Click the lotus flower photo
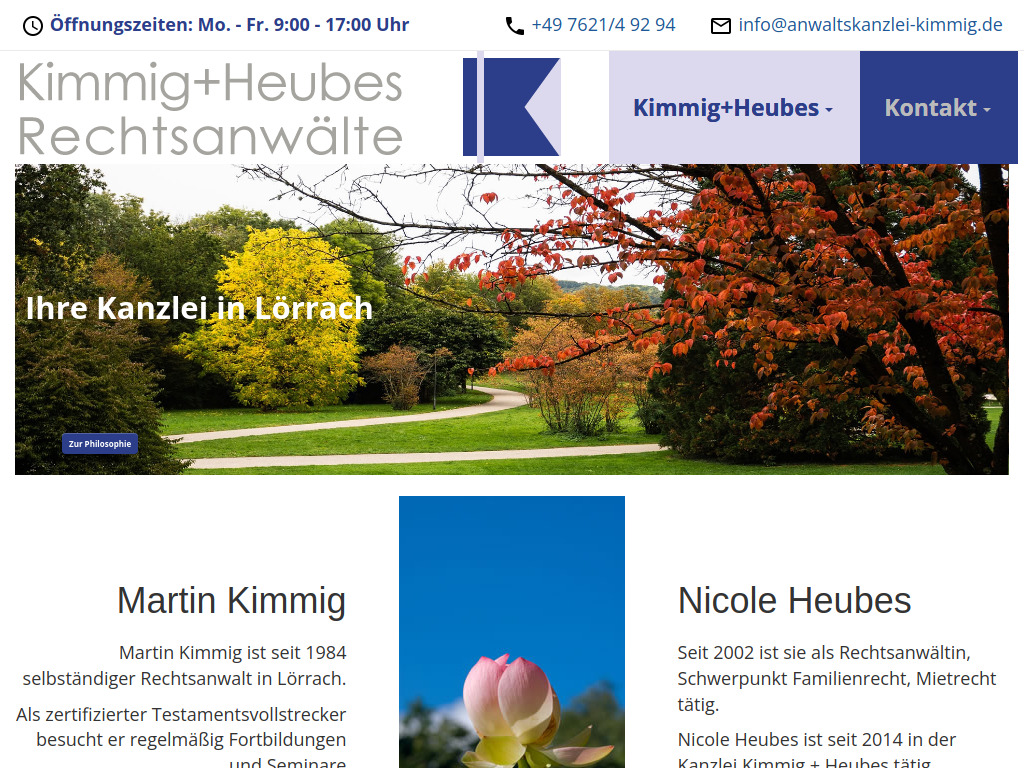The height and width of the screenshot is (768, 1024). point(511,632)
